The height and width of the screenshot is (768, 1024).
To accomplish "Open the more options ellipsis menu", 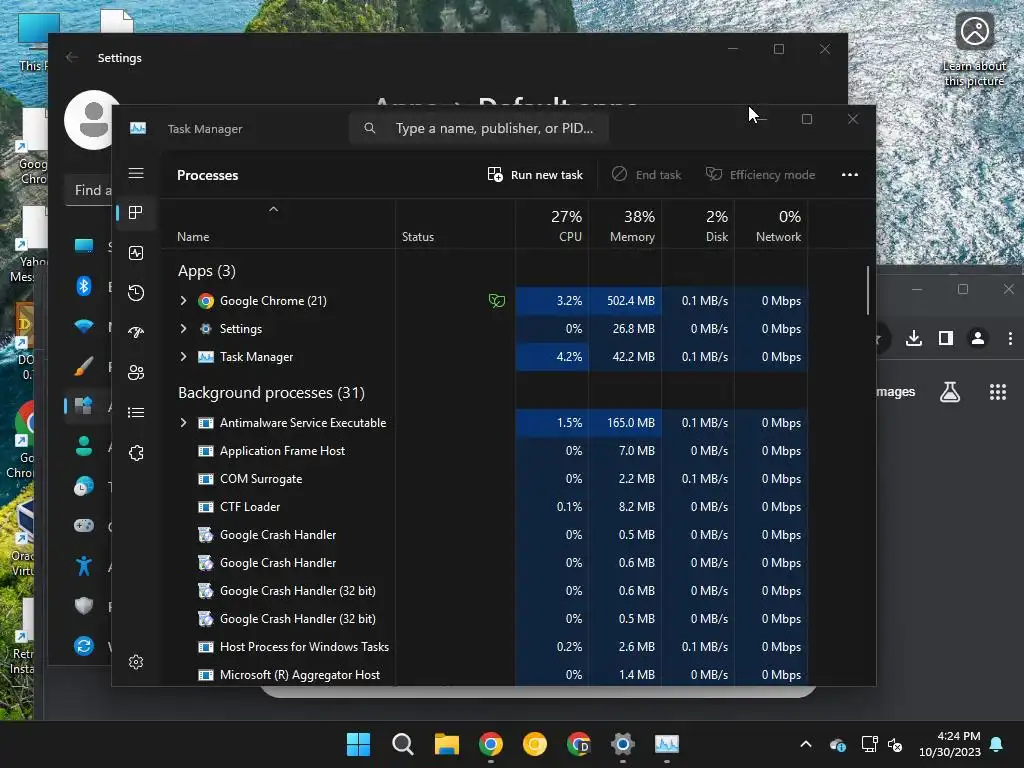I will pos(850,174).
